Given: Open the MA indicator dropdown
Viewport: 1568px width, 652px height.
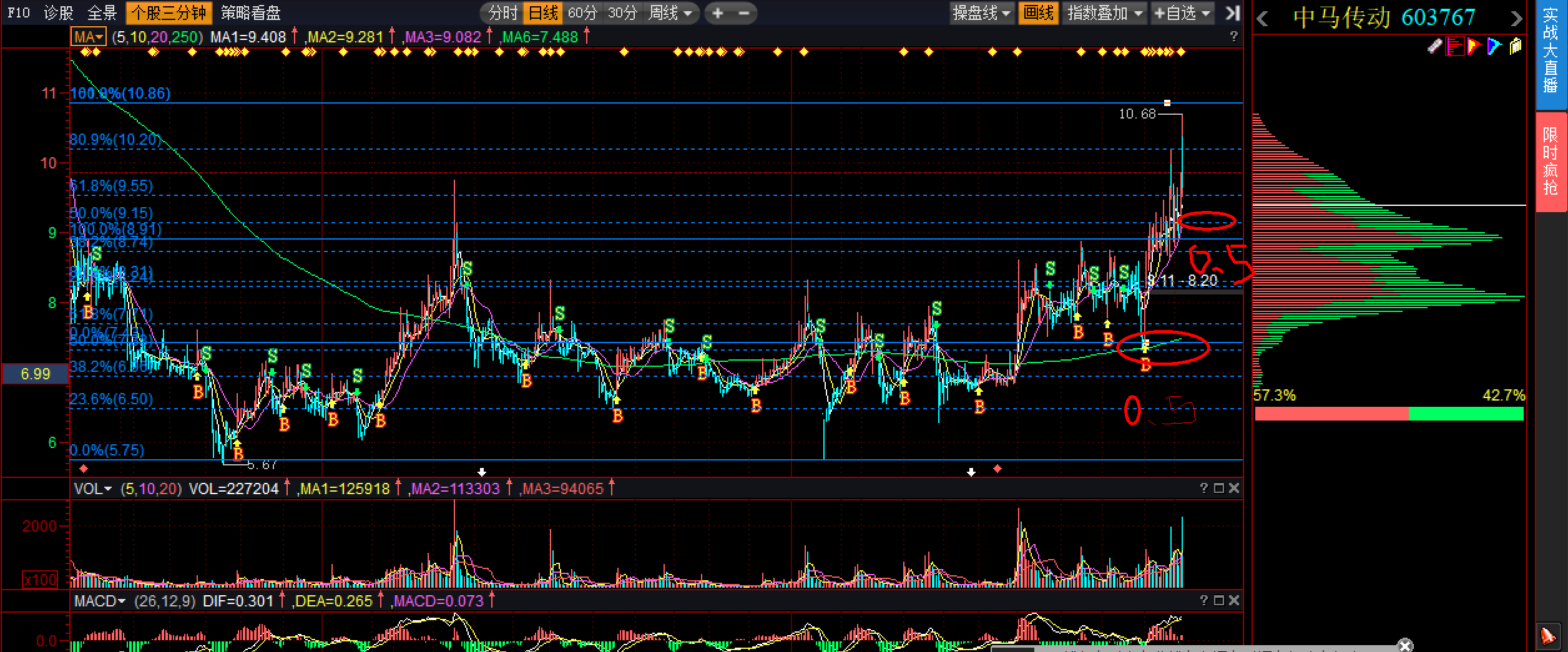Looking at the screenshot, I should pyautogui.click(x=89, y=37).
